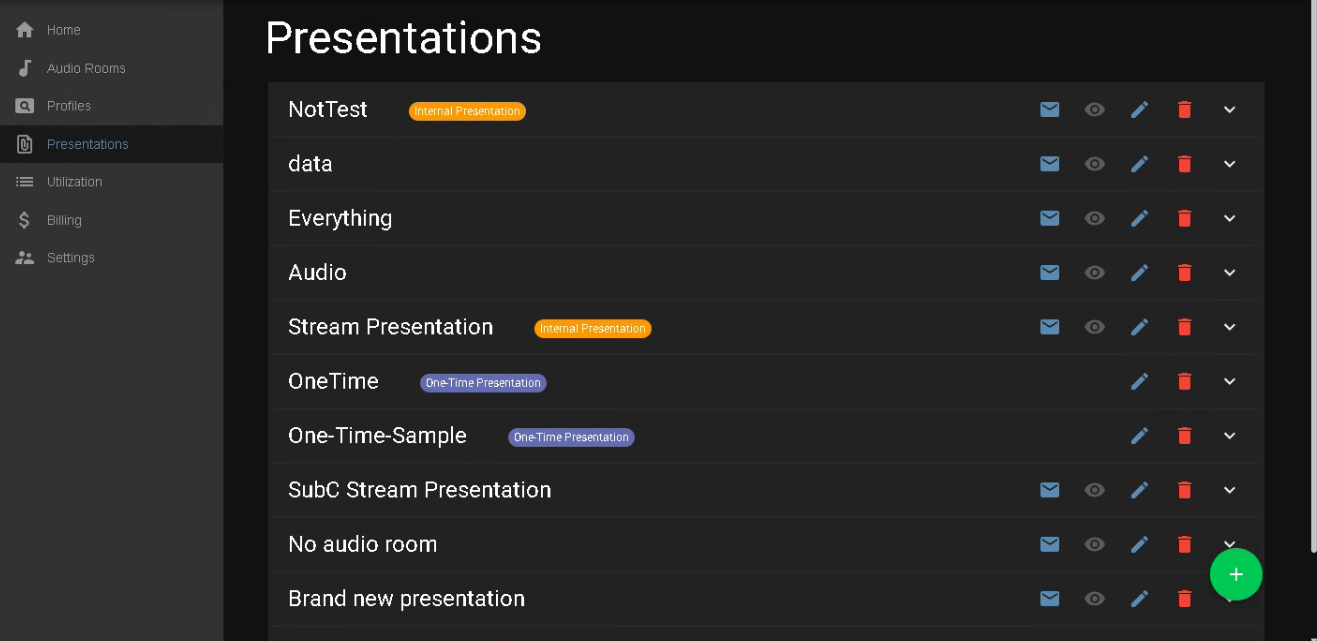Expand the data presentation row chevron

[x=1230, y=164]
